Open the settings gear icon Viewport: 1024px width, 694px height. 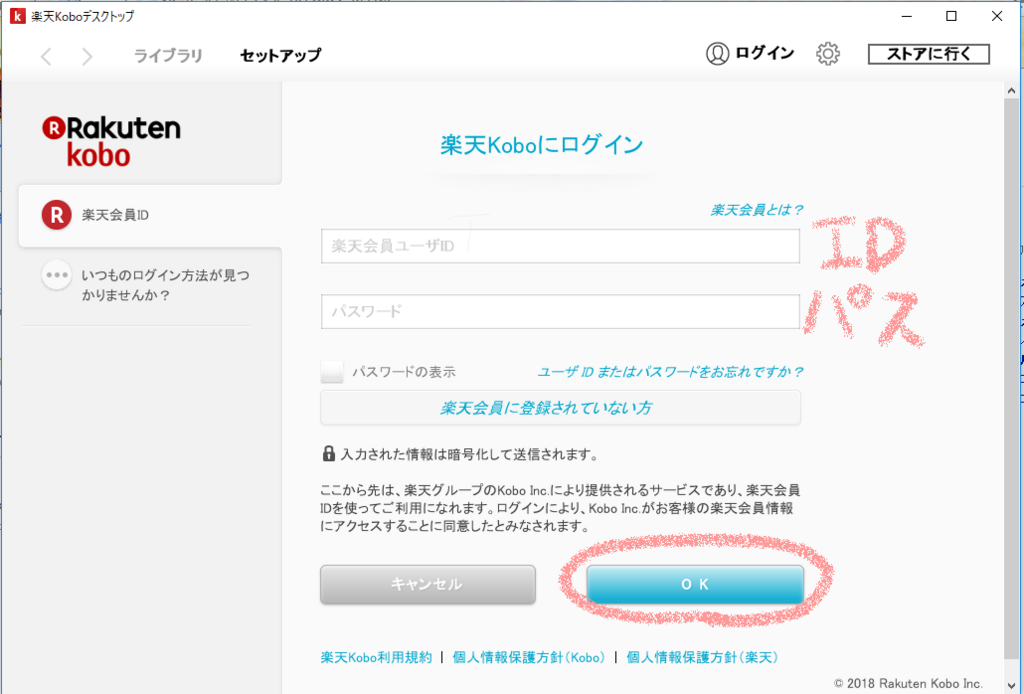click(828, 54)
